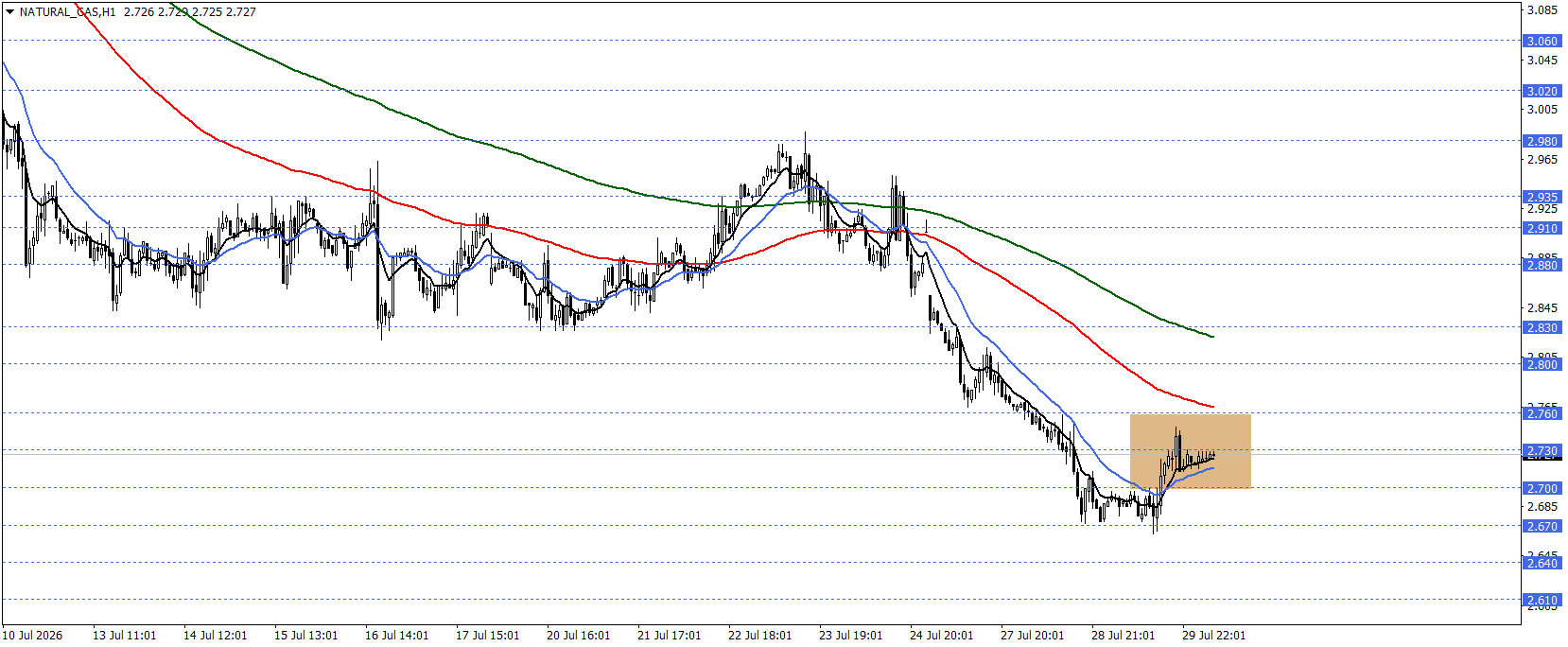Click the 23 Jul 19:01 time label
Screen dimensions: 1568x647
pos(850,636)
